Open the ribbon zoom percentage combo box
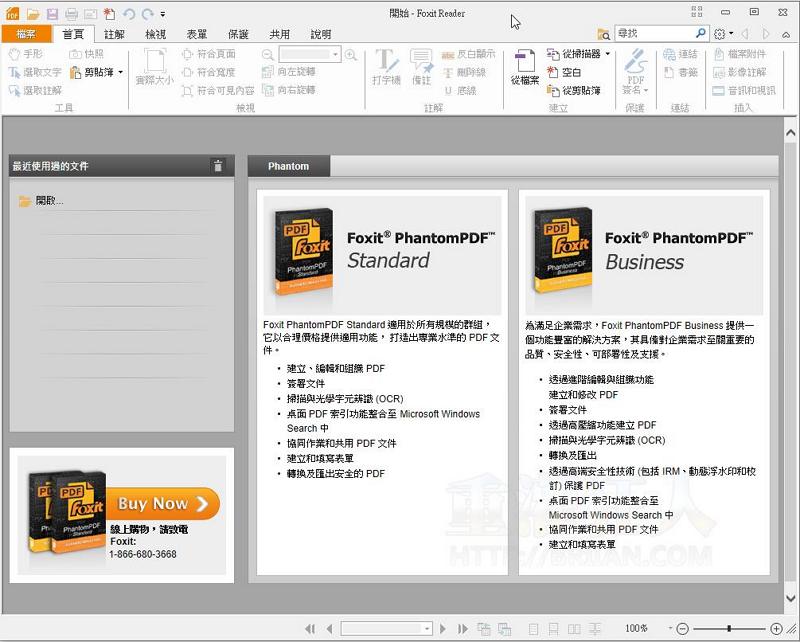This screenshot has height=642, width=800. (310, 54)
